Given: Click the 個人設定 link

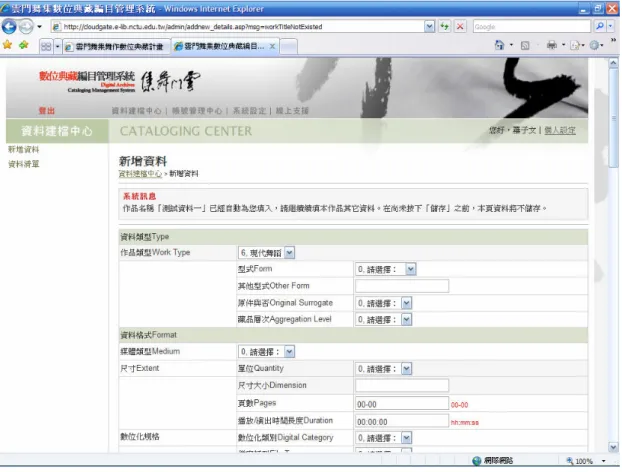Looking at the screenshot, I should [x=560, y=130].
